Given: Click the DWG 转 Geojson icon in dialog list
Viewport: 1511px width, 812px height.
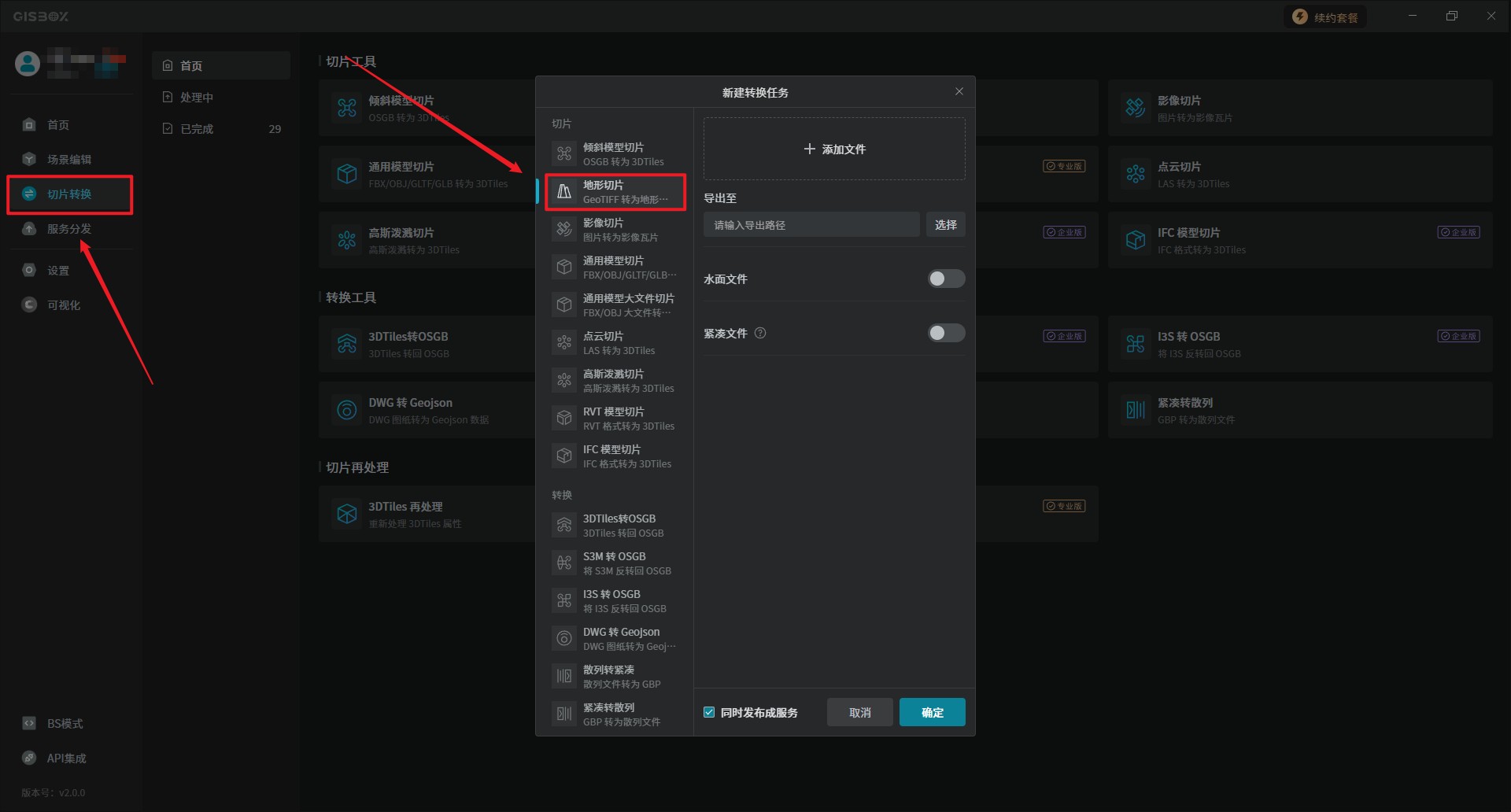Looking at the screenshot, I should pyautogui.click(x=564, y=639).
